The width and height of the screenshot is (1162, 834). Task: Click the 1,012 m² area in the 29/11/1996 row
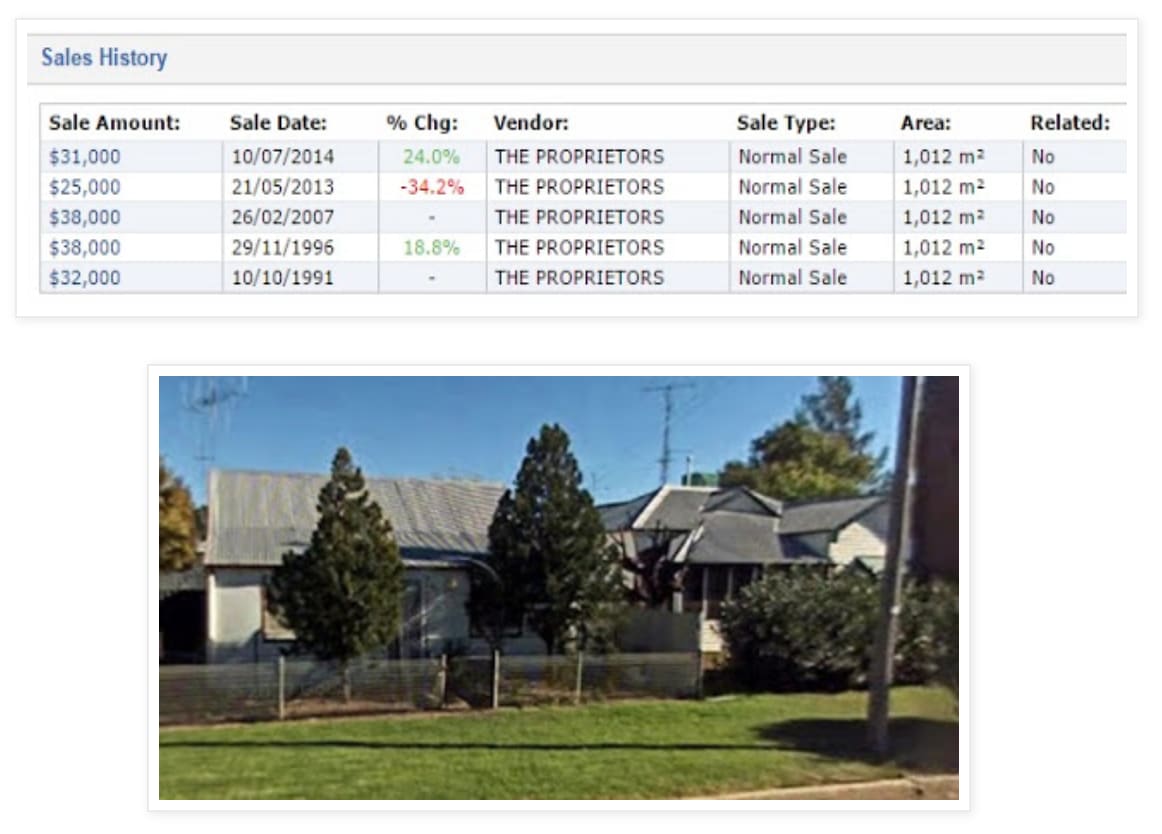(943, 248)
